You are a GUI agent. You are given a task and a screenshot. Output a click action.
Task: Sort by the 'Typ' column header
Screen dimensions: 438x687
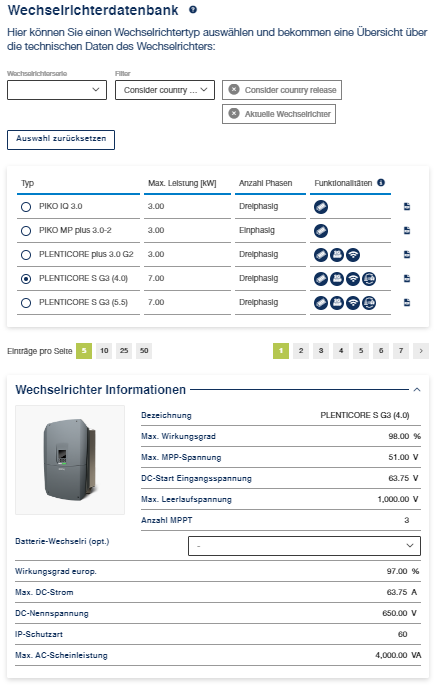(28, 183)
